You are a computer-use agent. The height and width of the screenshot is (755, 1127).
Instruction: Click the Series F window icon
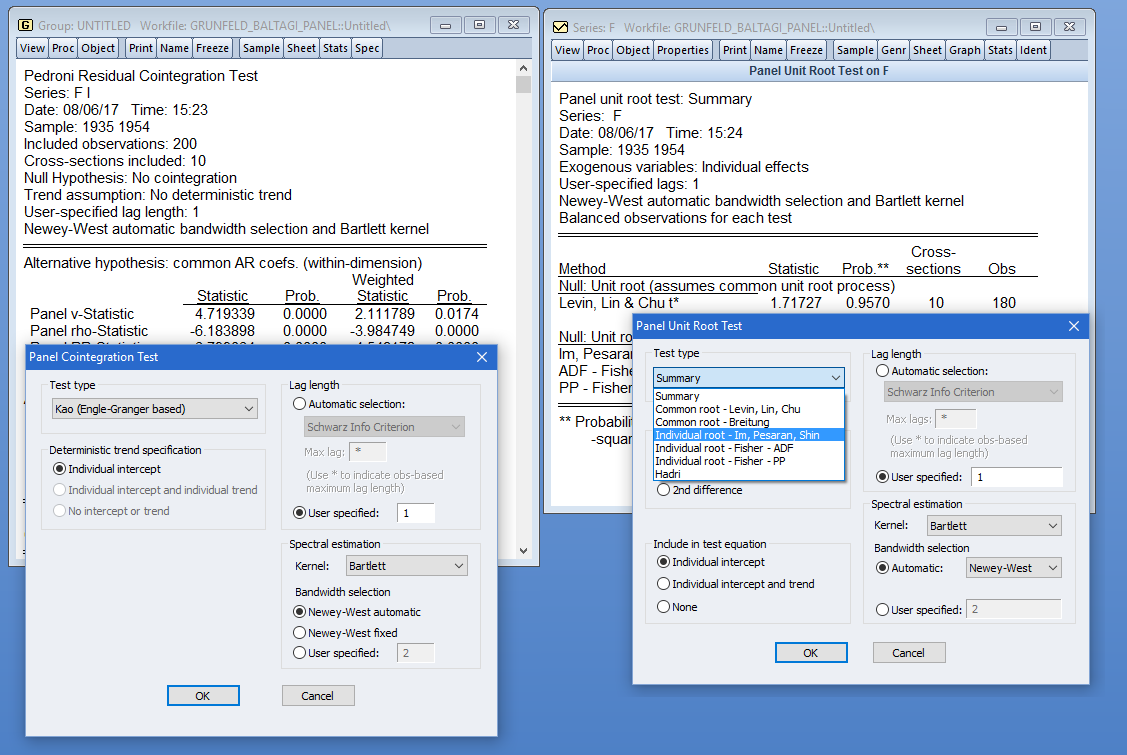coord(561,26)
